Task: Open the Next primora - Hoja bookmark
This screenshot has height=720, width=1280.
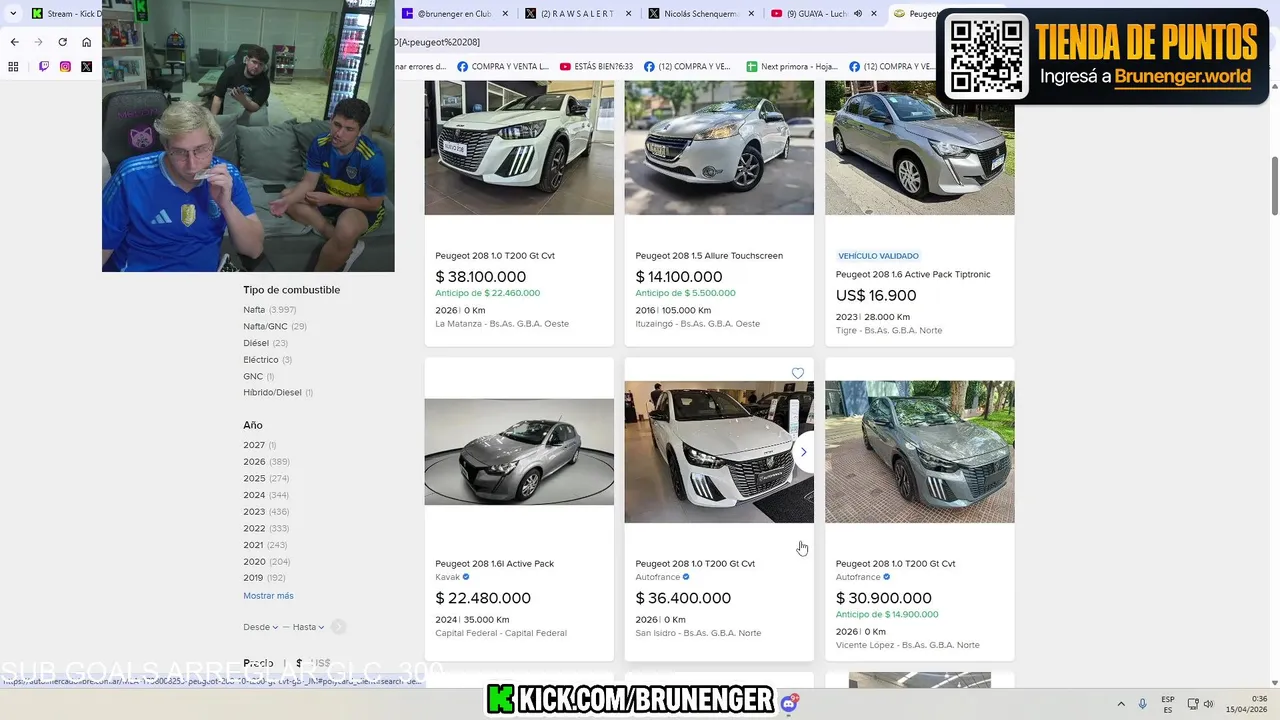Action: click(792, 67)
